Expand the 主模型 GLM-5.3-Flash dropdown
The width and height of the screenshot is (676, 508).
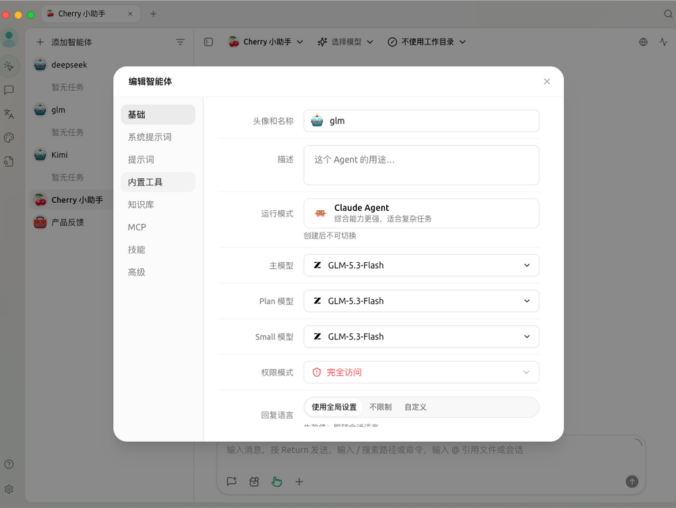421,265
